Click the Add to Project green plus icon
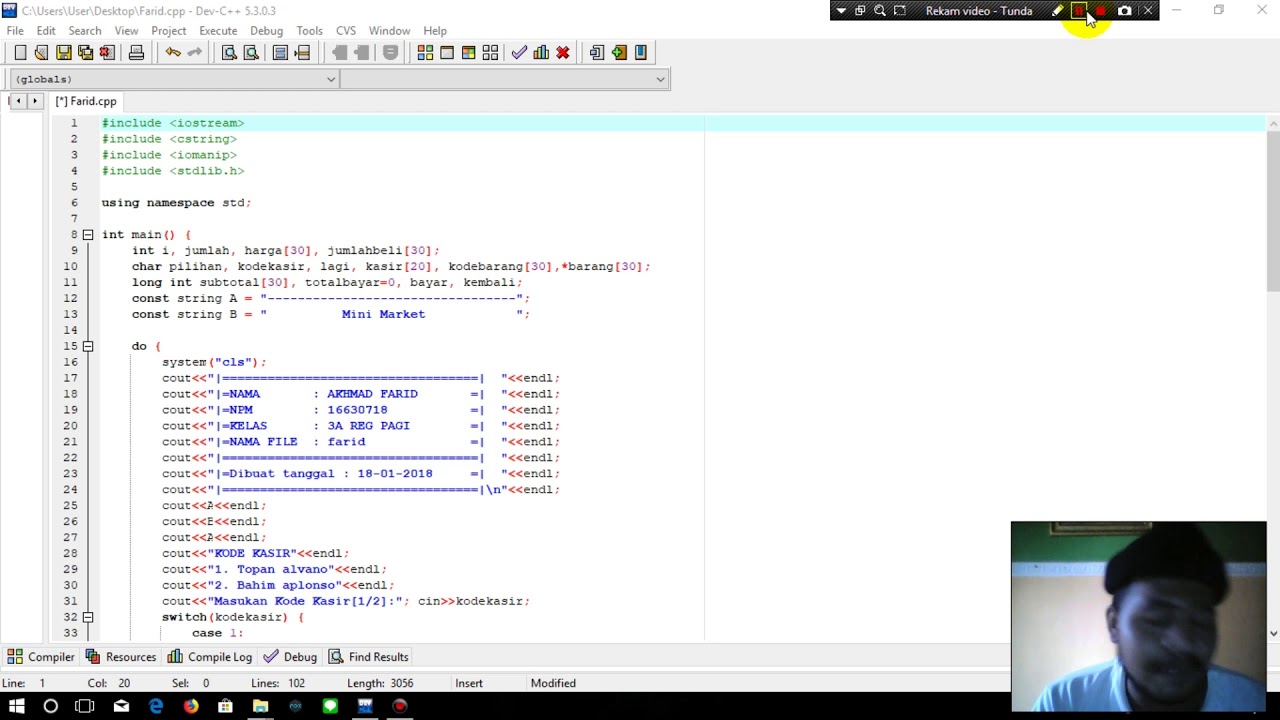 (619, 52)
